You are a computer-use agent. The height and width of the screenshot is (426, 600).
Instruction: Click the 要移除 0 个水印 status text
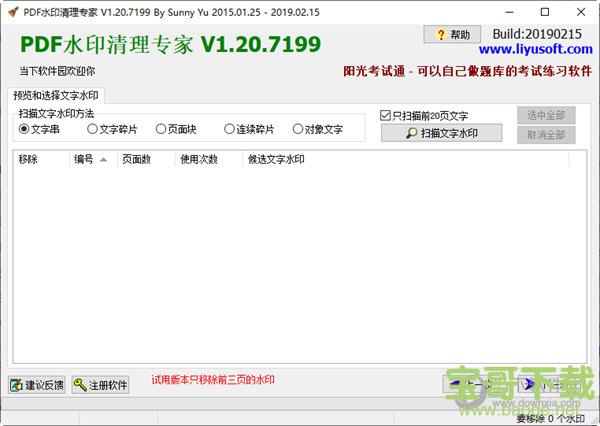(551, 419)
